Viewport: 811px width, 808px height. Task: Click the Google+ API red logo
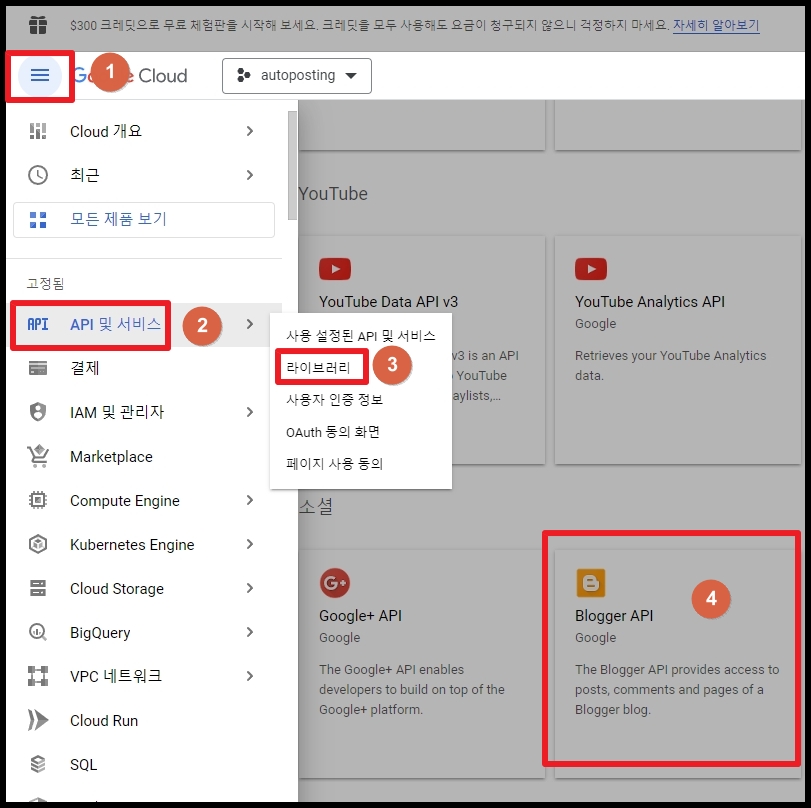point(335,583)
